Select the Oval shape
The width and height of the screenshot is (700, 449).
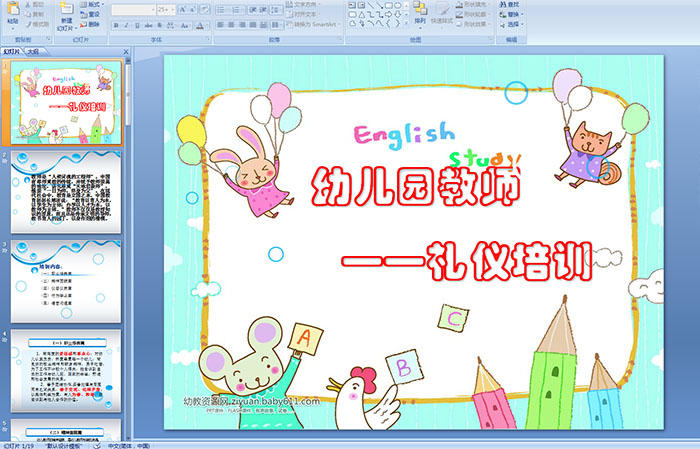(397, 5)
